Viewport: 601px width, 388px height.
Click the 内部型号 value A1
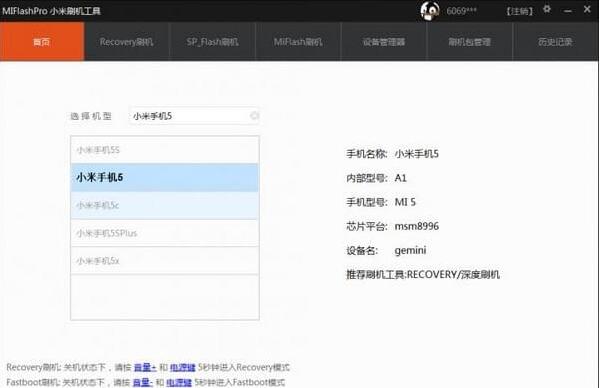pyautogui.click(x=401, y=178)
